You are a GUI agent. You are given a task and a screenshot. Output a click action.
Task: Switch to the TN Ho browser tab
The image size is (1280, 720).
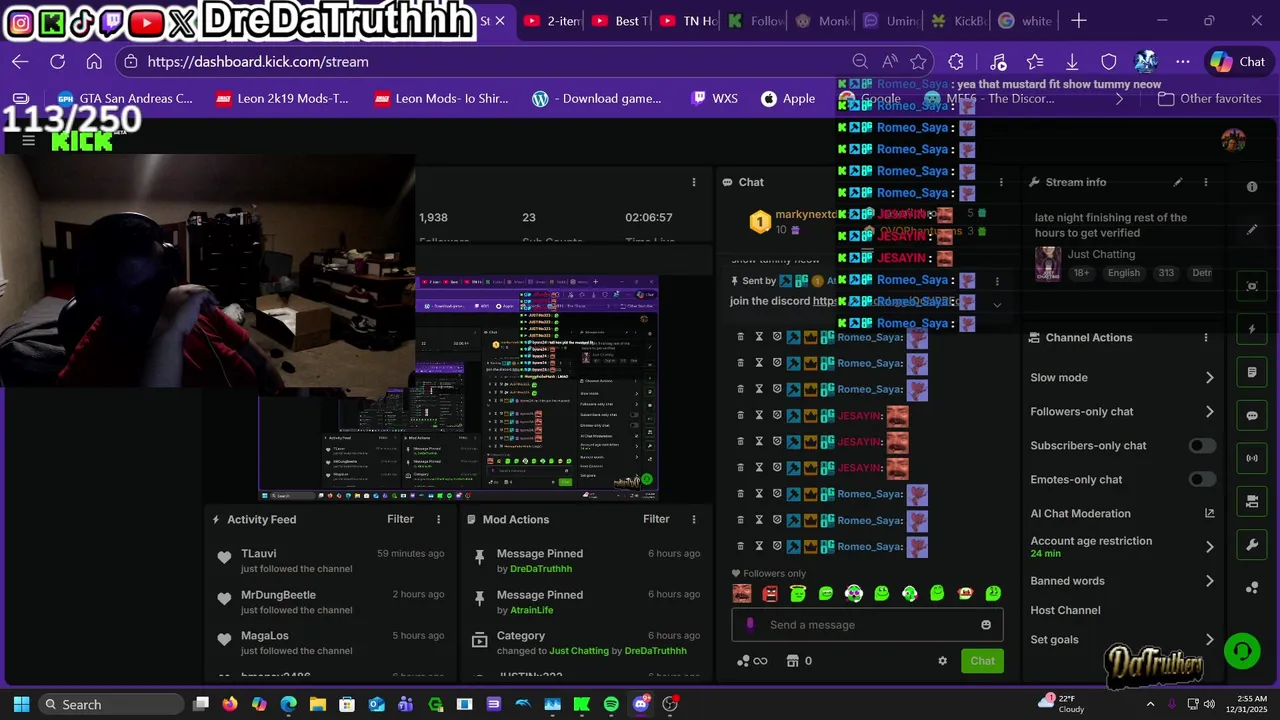687,21
